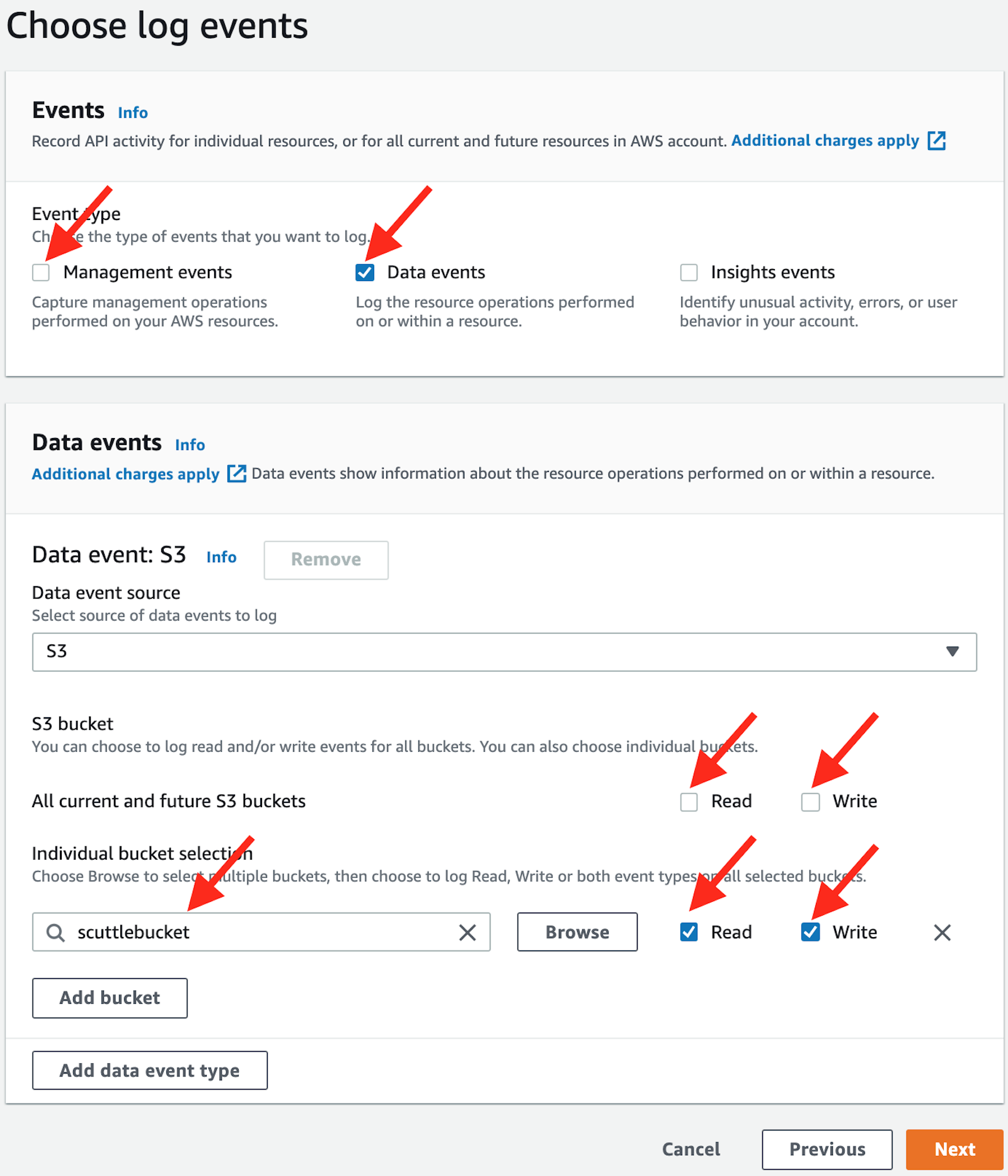This screenshot has height=1176, width=1008.
Task: Click the external link icon in Data events section
Action: coord(236,474)
